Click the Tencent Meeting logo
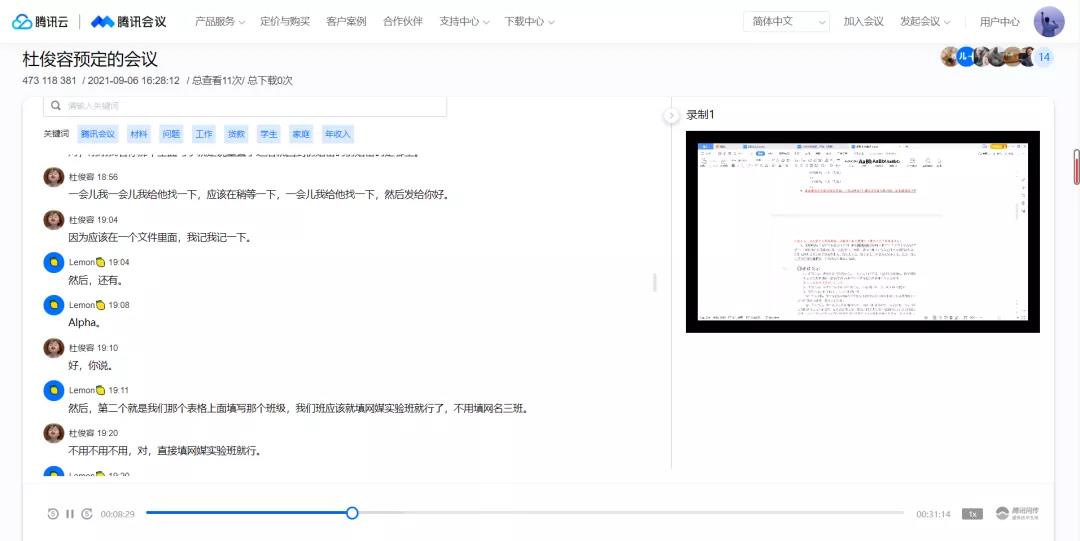The width and height of the screenshot is (1080, 541). click(x=128, y=21)
